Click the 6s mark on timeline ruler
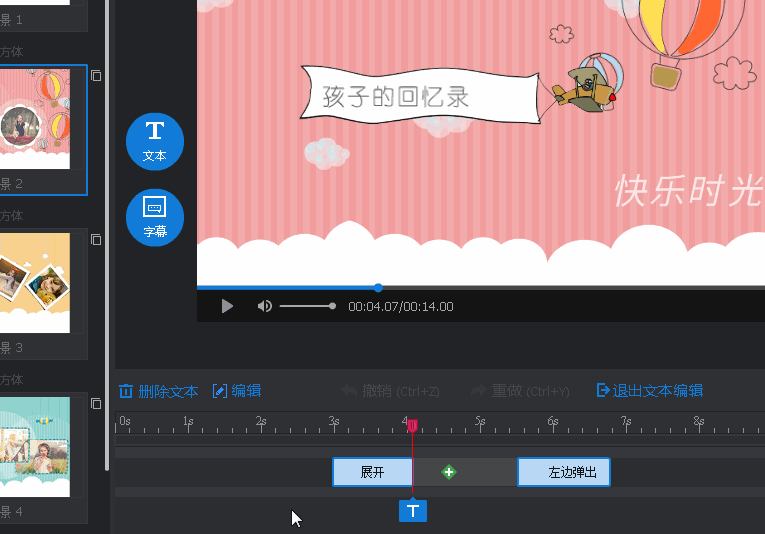The height and width of the screenshot is (534, 765). point(553,422)
